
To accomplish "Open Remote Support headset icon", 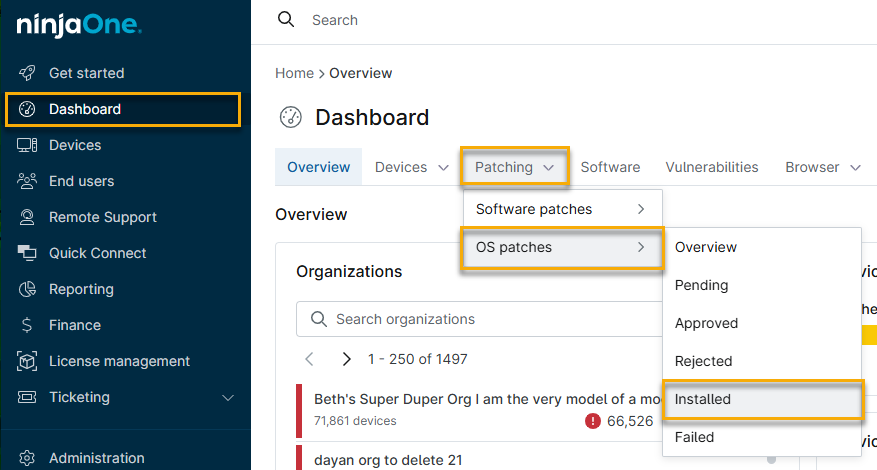I will tap(28, 217).
